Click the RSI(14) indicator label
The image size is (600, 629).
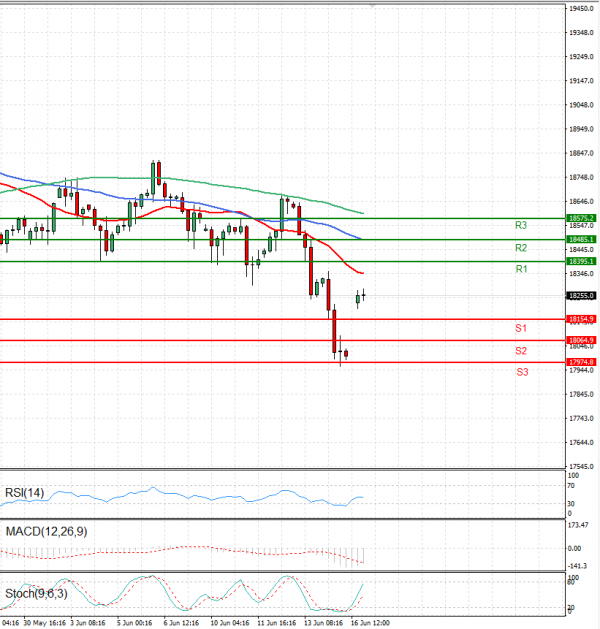click(24, 493)
